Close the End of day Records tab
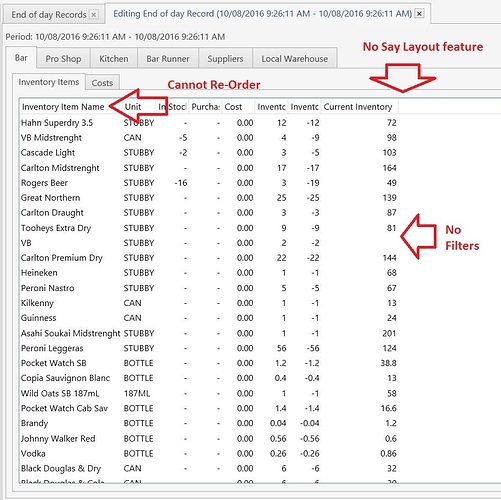Viewport: 501px width, 500px height. (x=94, y=15)
